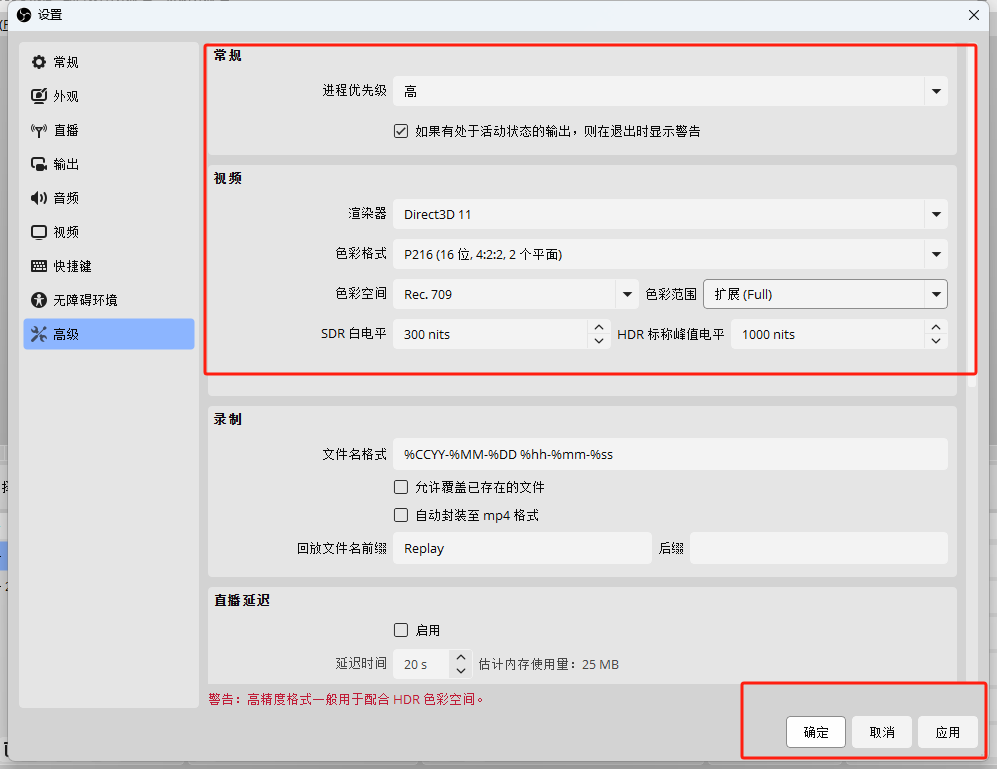This screenshot has height=769, width=997.
Task: Select the 音频 settings page
Action: tap(65, 198)
